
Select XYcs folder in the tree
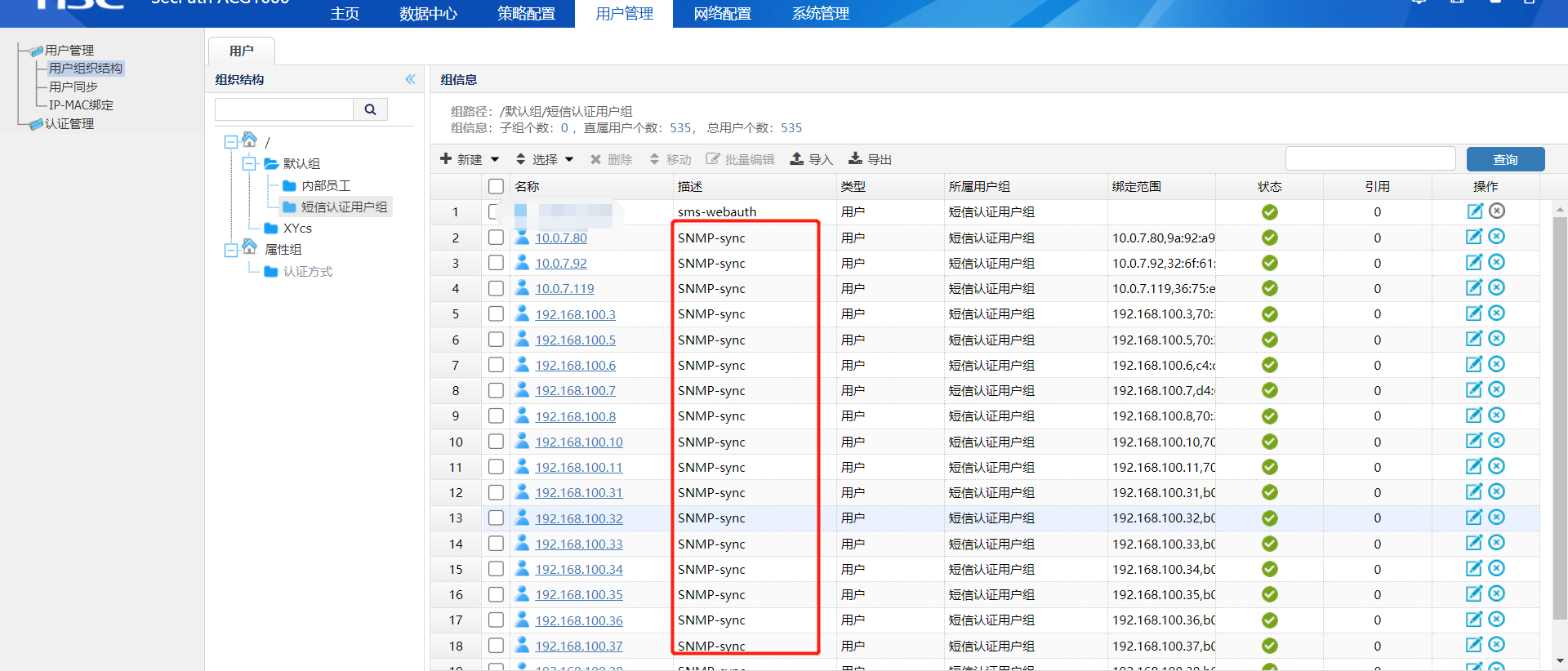tap(297, 229)
